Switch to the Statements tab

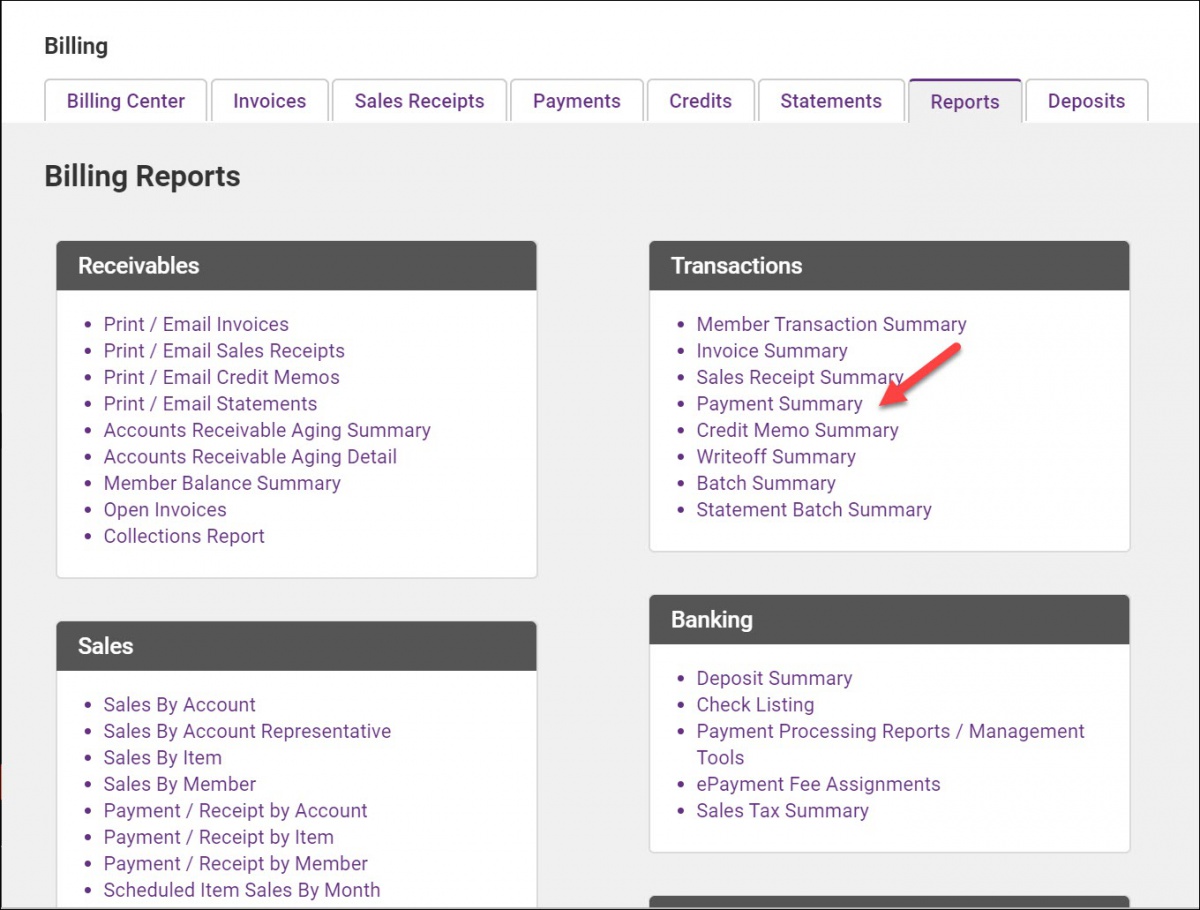831,101
